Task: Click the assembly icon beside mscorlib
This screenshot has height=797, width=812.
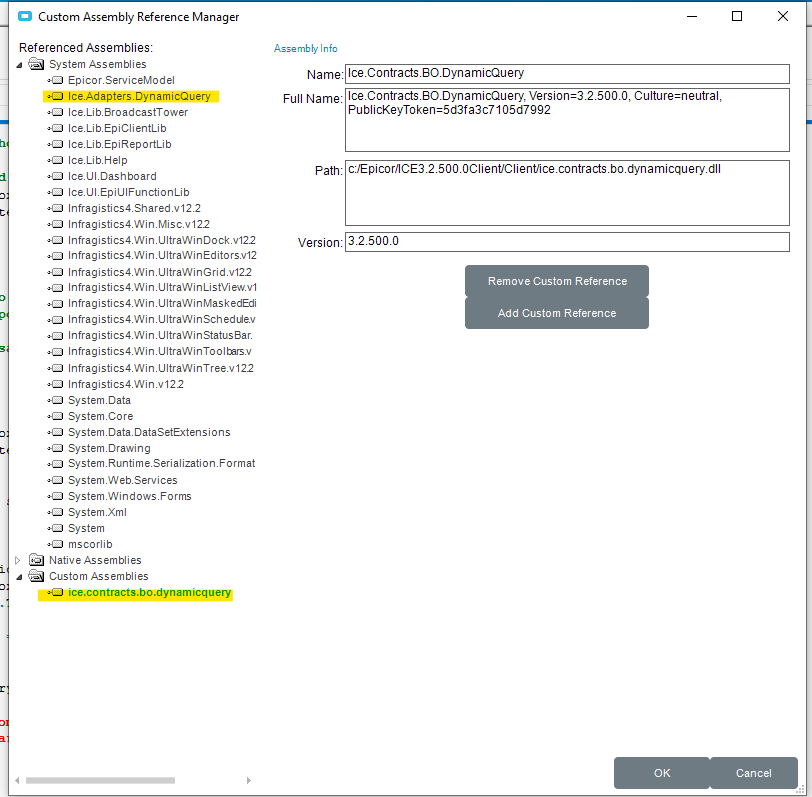Action: (x=56, y=545)
